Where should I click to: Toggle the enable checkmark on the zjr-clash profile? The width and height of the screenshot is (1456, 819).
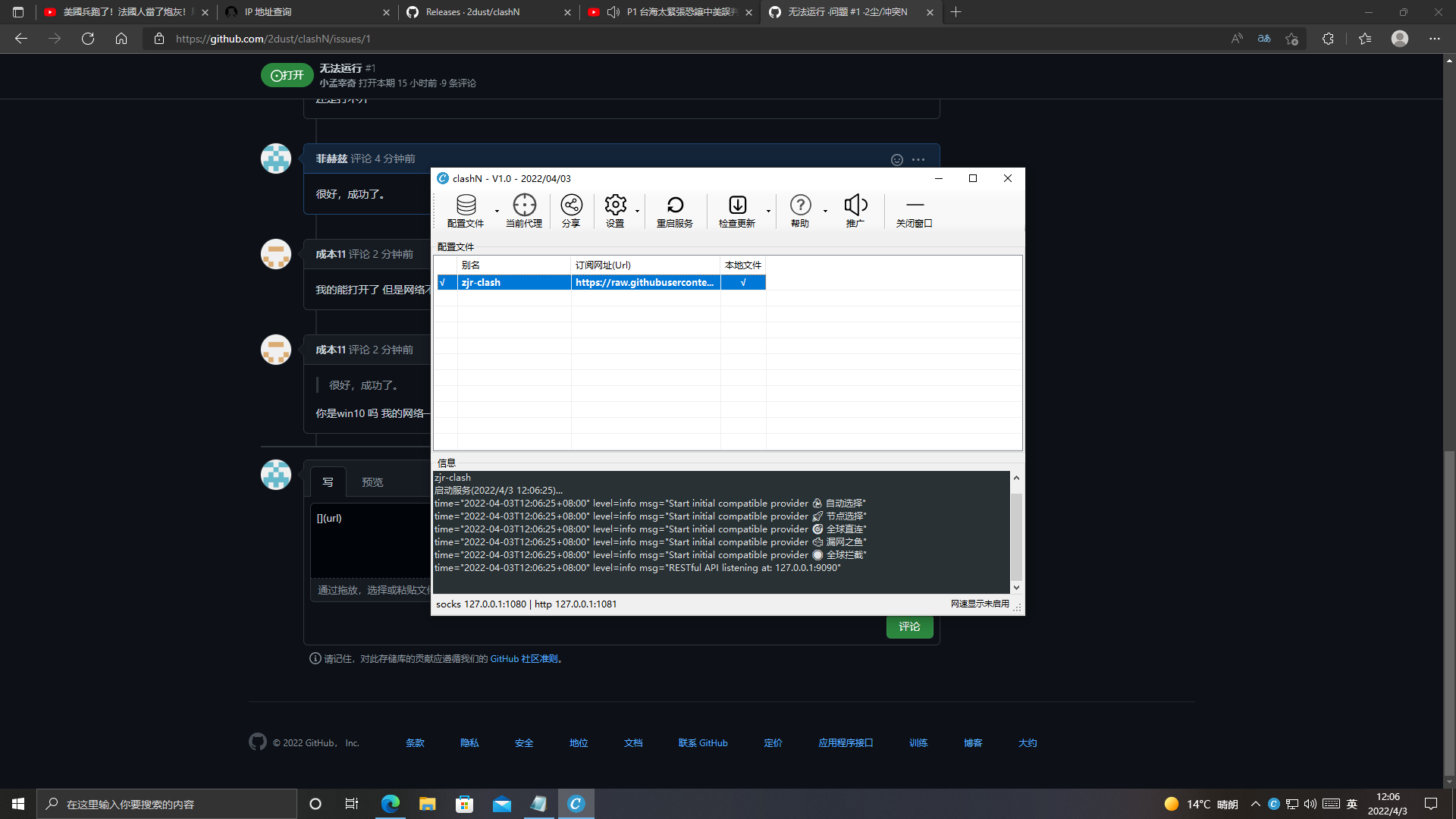coord(443,282)
